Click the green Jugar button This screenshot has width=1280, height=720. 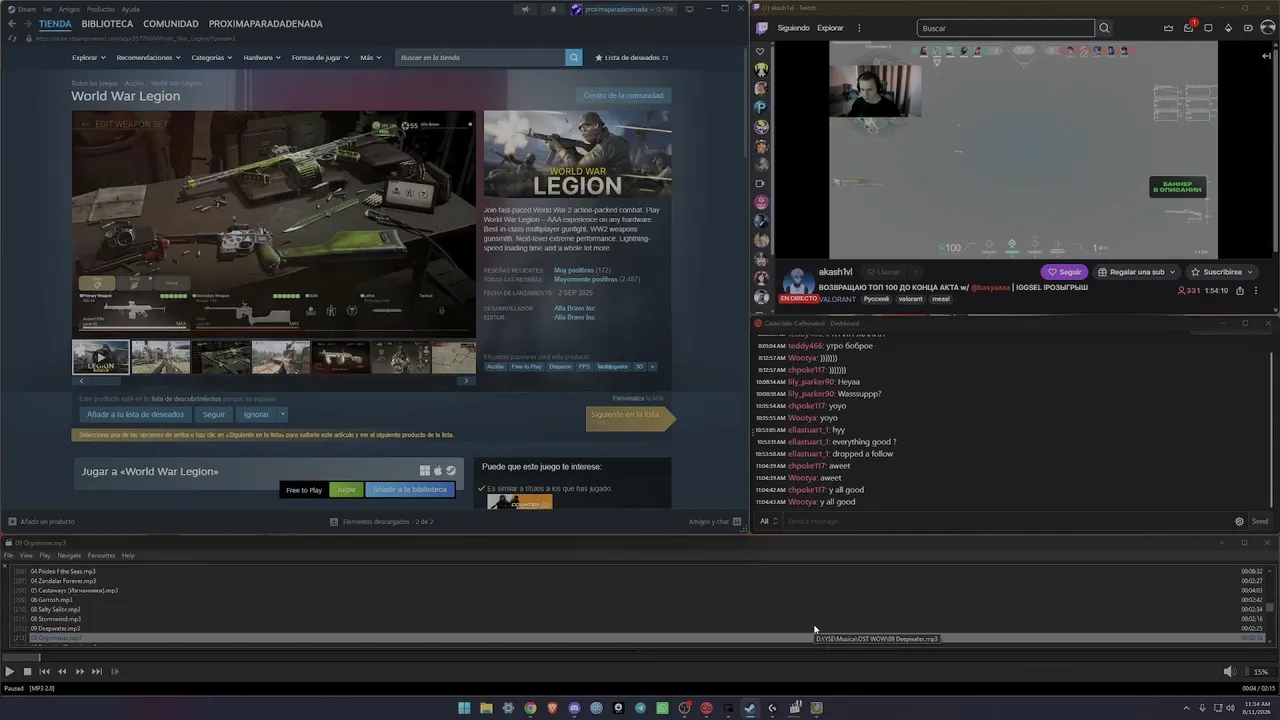[346, 490]
